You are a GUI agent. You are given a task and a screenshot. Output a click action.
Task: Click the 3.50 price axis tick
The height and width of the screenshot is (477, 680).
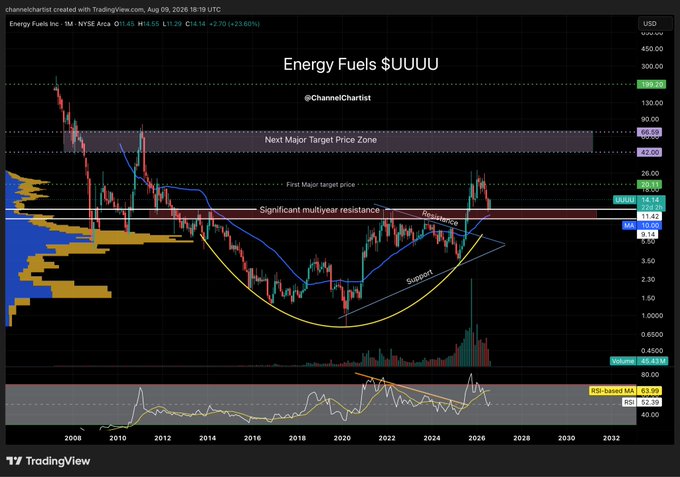click(x=648, y=261)
